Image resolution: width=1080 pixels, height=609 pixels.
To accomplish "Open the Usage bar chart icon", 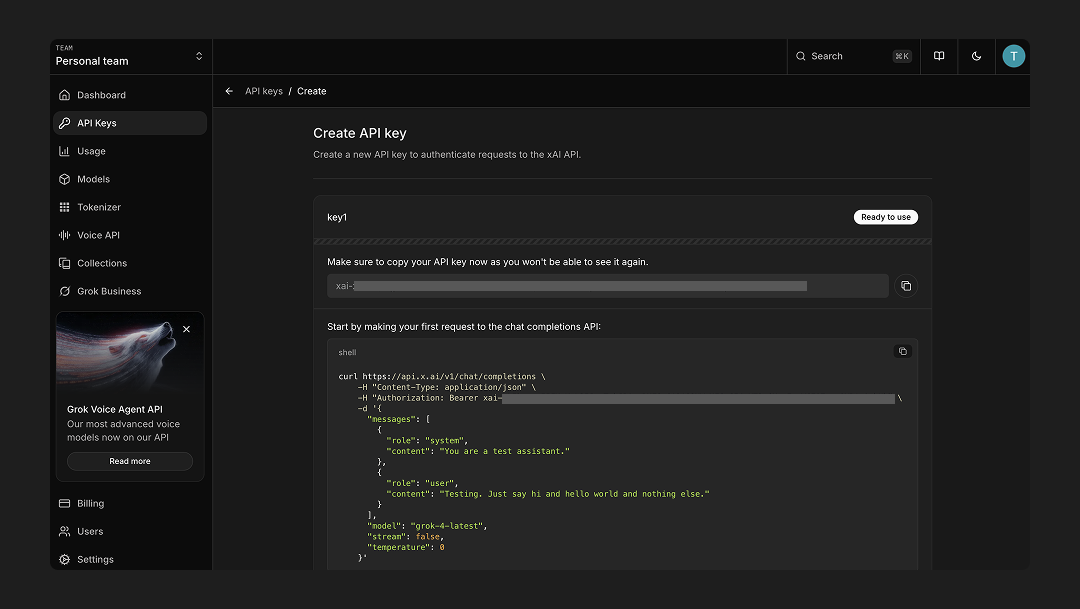I will click(x=65, y=151).
